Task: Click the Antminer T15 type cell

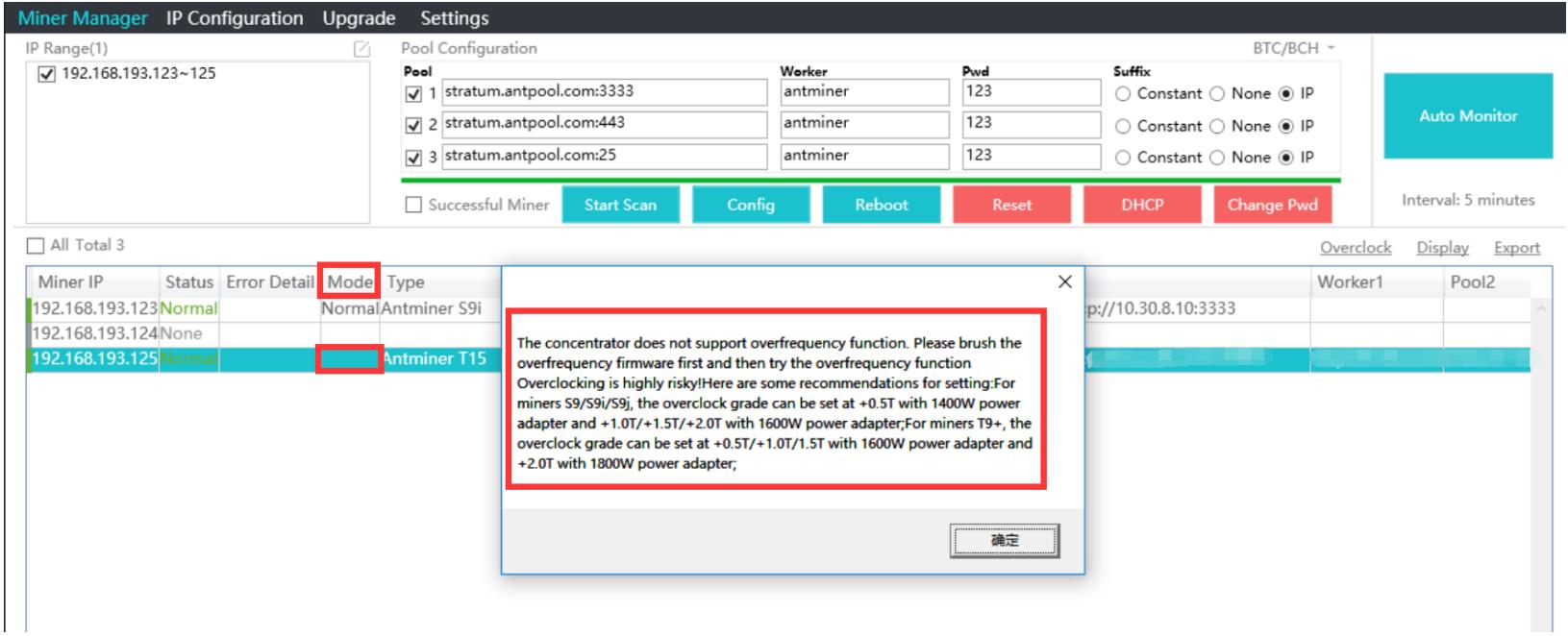Action: [x=434, y=359]
